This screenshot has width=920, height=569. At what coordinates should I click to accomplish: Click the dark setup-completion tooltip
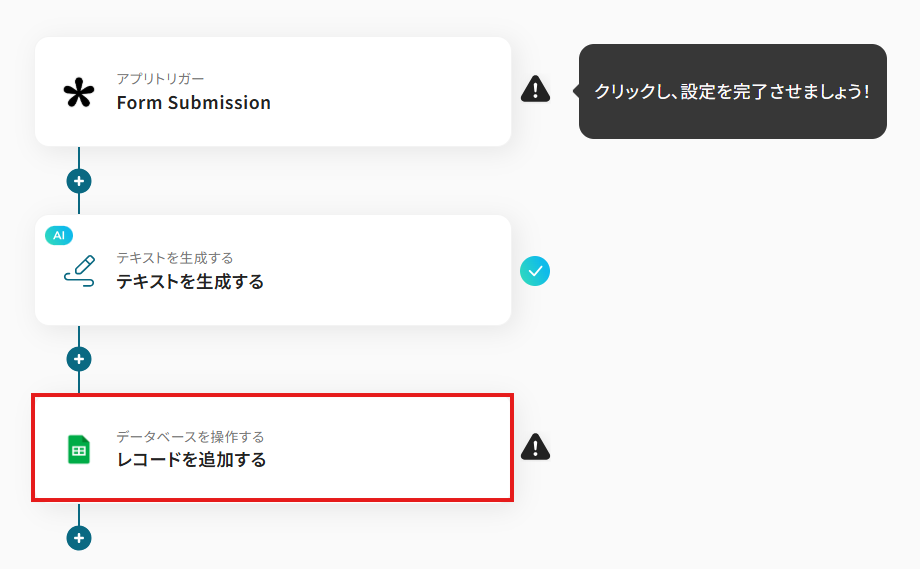point(732,91)
